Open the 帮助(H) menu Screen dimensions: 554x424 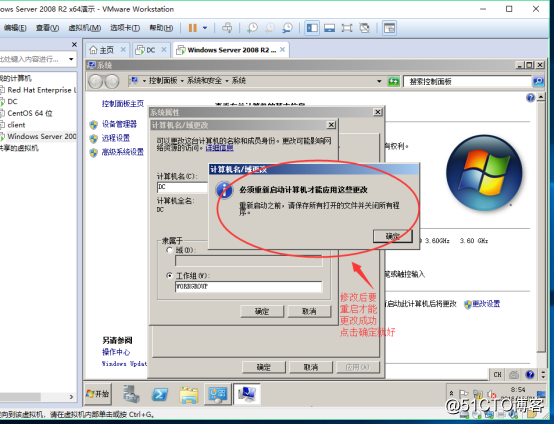point(161,28)
